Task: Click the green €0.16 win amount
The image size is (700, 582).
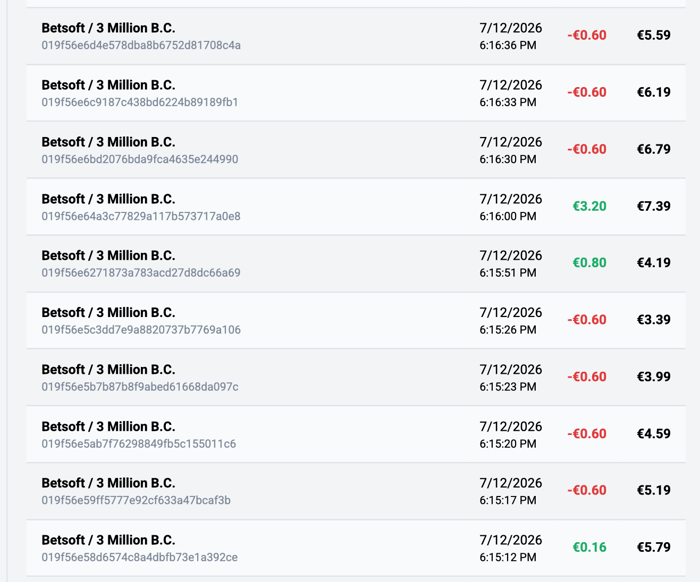Action: click(x=589, y=547)
